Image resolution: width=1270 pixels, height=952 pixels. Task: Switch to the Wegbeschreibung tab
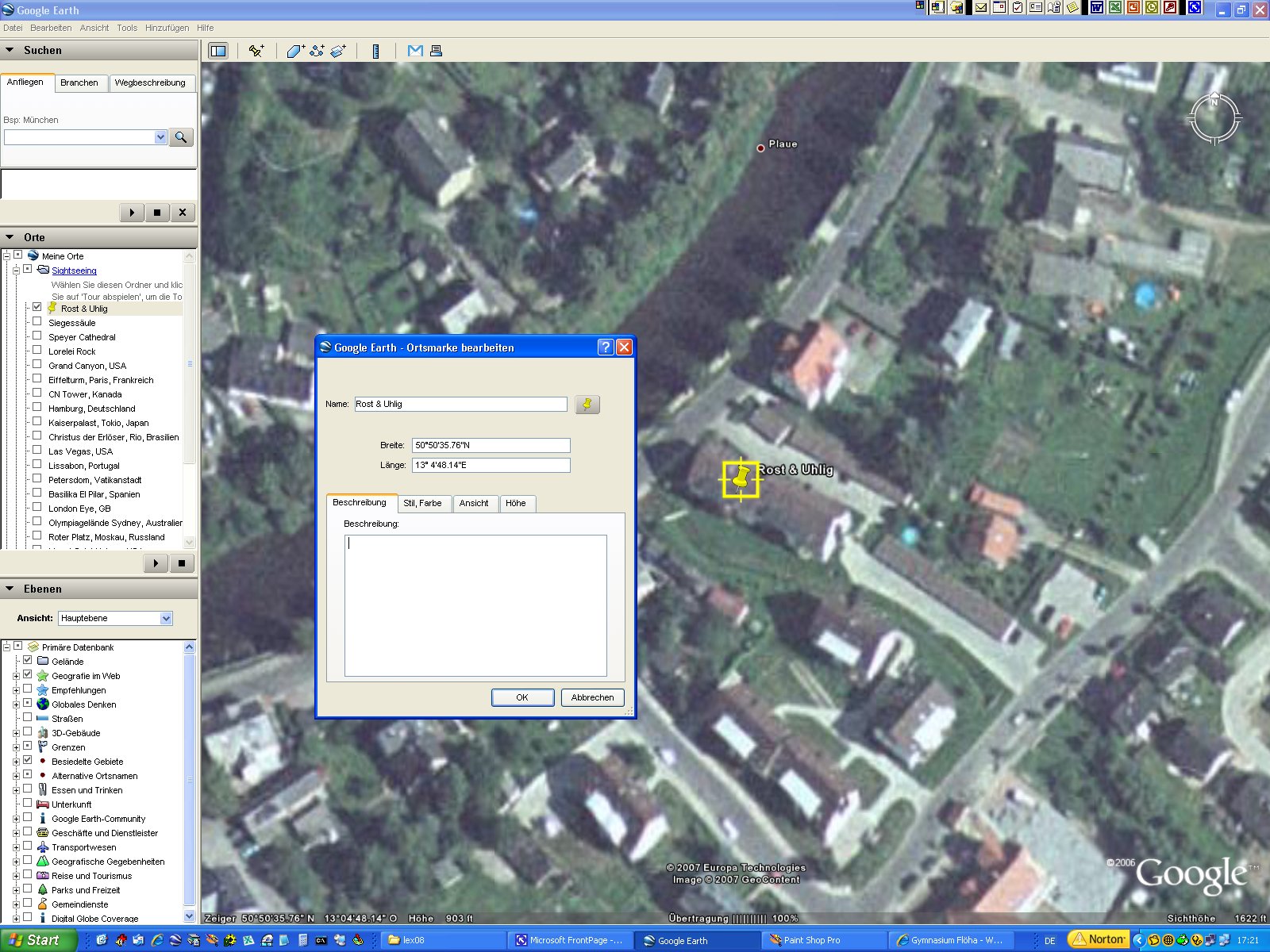150,83
